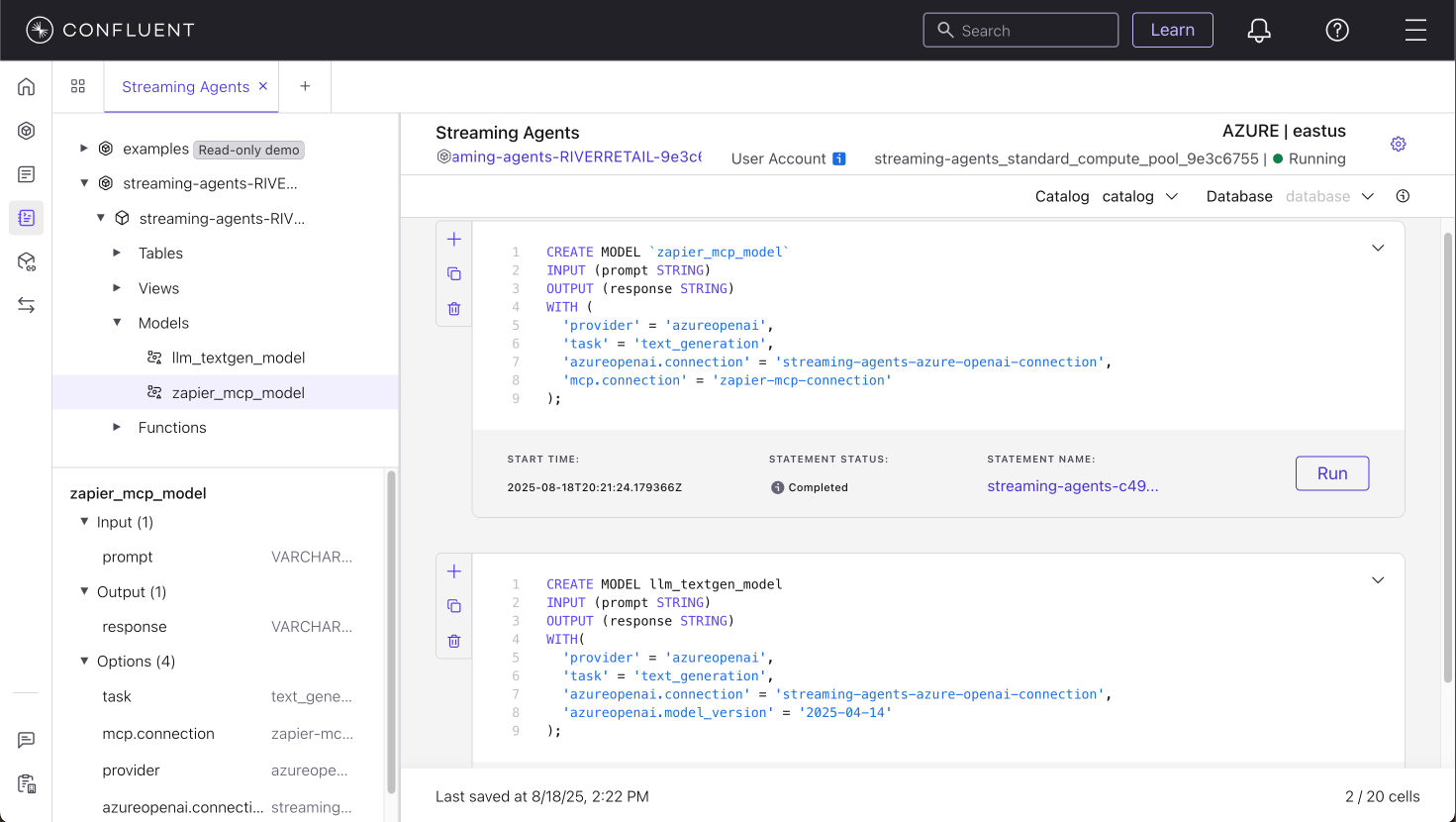Open the Catalog dropdown
The image size is (1456, 822).
1139,196
